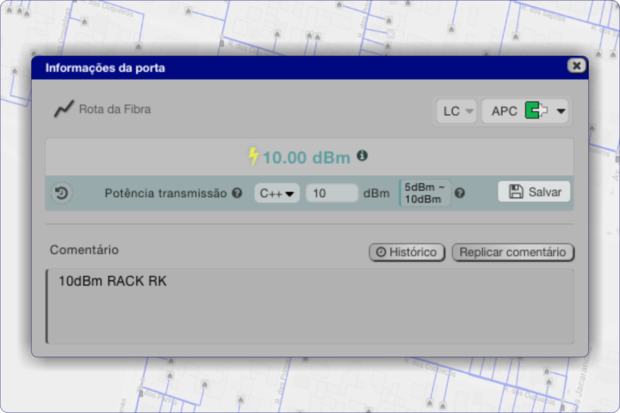Open Rota da Fibra route icon

[64, 109]
